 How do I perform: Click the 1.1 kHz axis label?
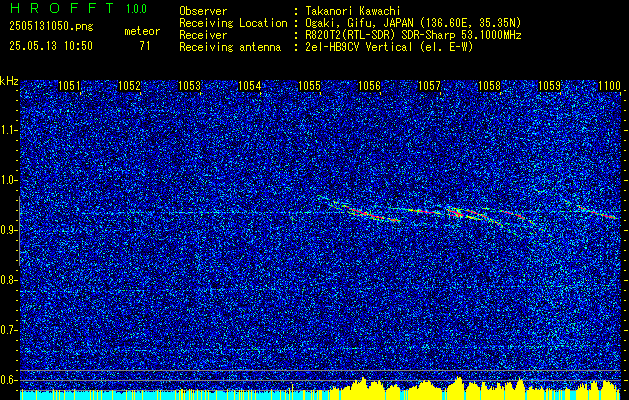8,130
